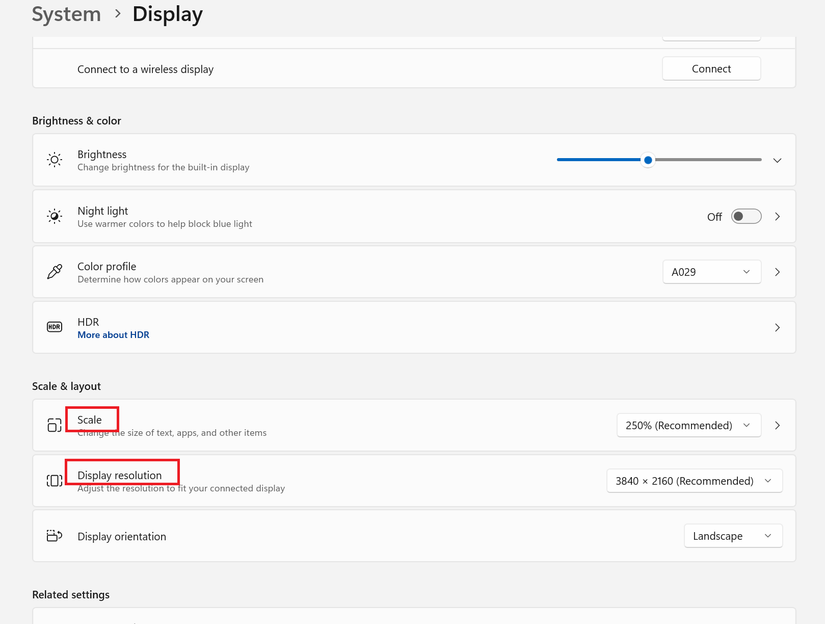Image resolution: width=825 pixels, height=624 pixels.
Task: Click the Display orientation icon
Action: point(54,536)
